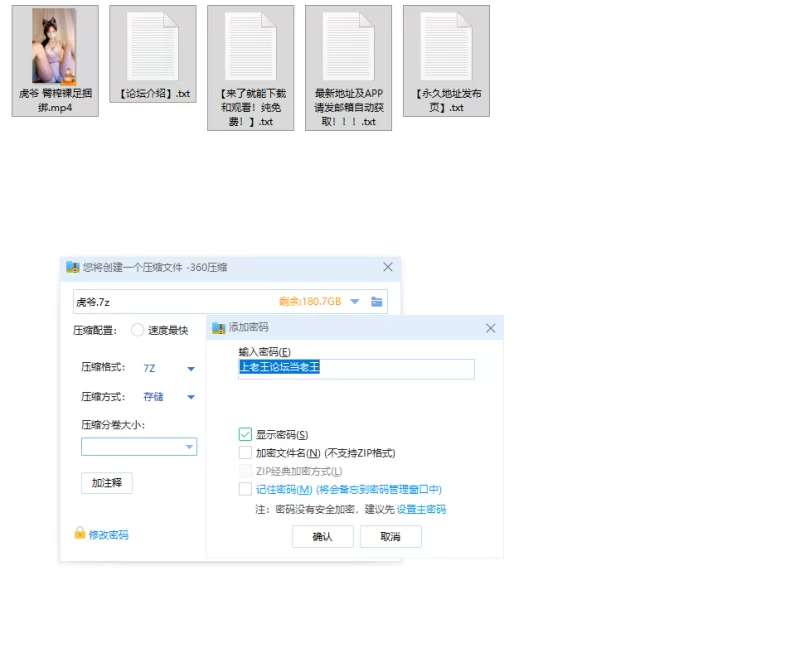This screenshot has width=800, height=653.
Task: Select the 【永久地址发布页】.txt file icon
Action: click(x=446, y=47)
